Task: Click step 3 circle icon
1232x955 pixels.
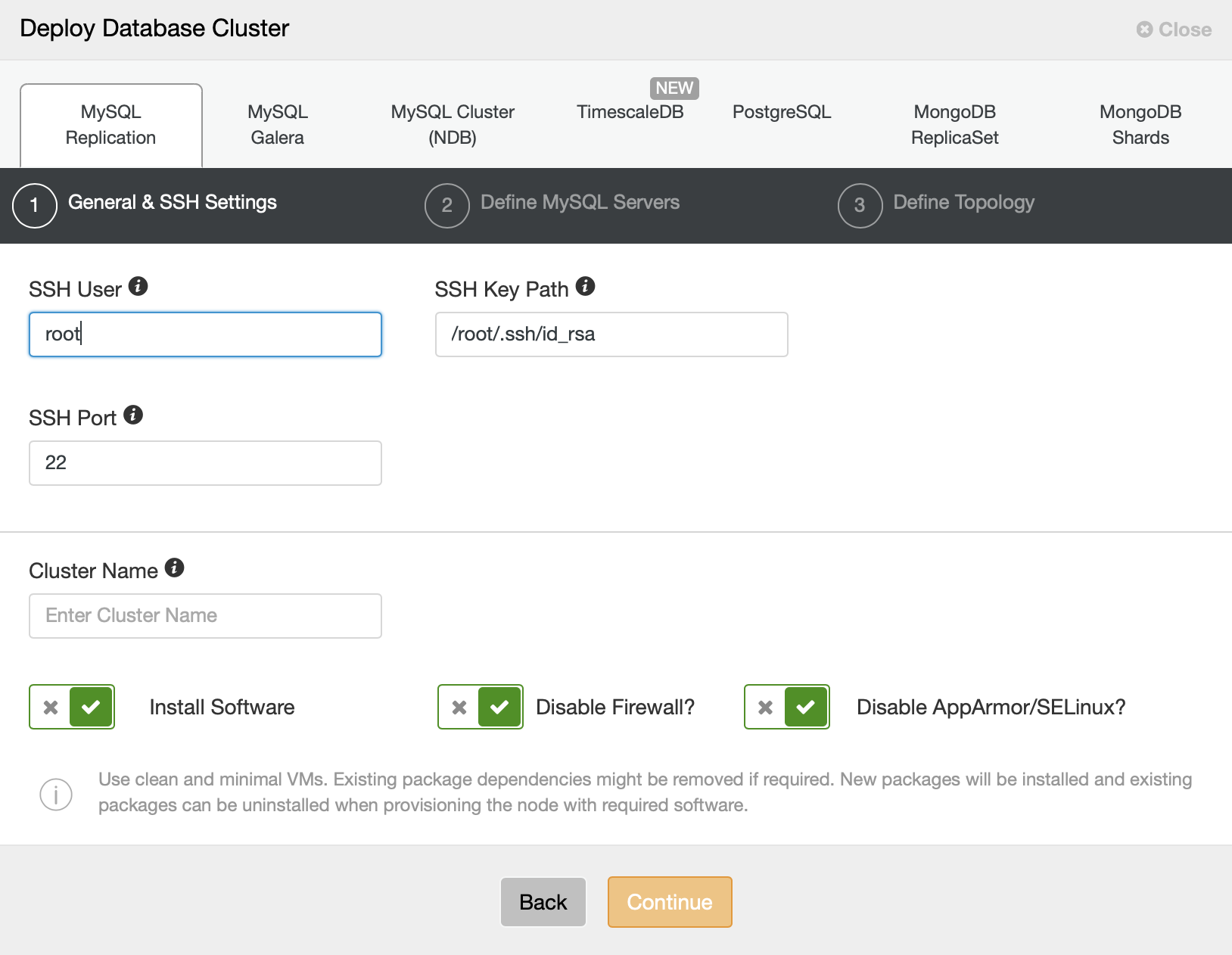Action: [x=860, y=205]
